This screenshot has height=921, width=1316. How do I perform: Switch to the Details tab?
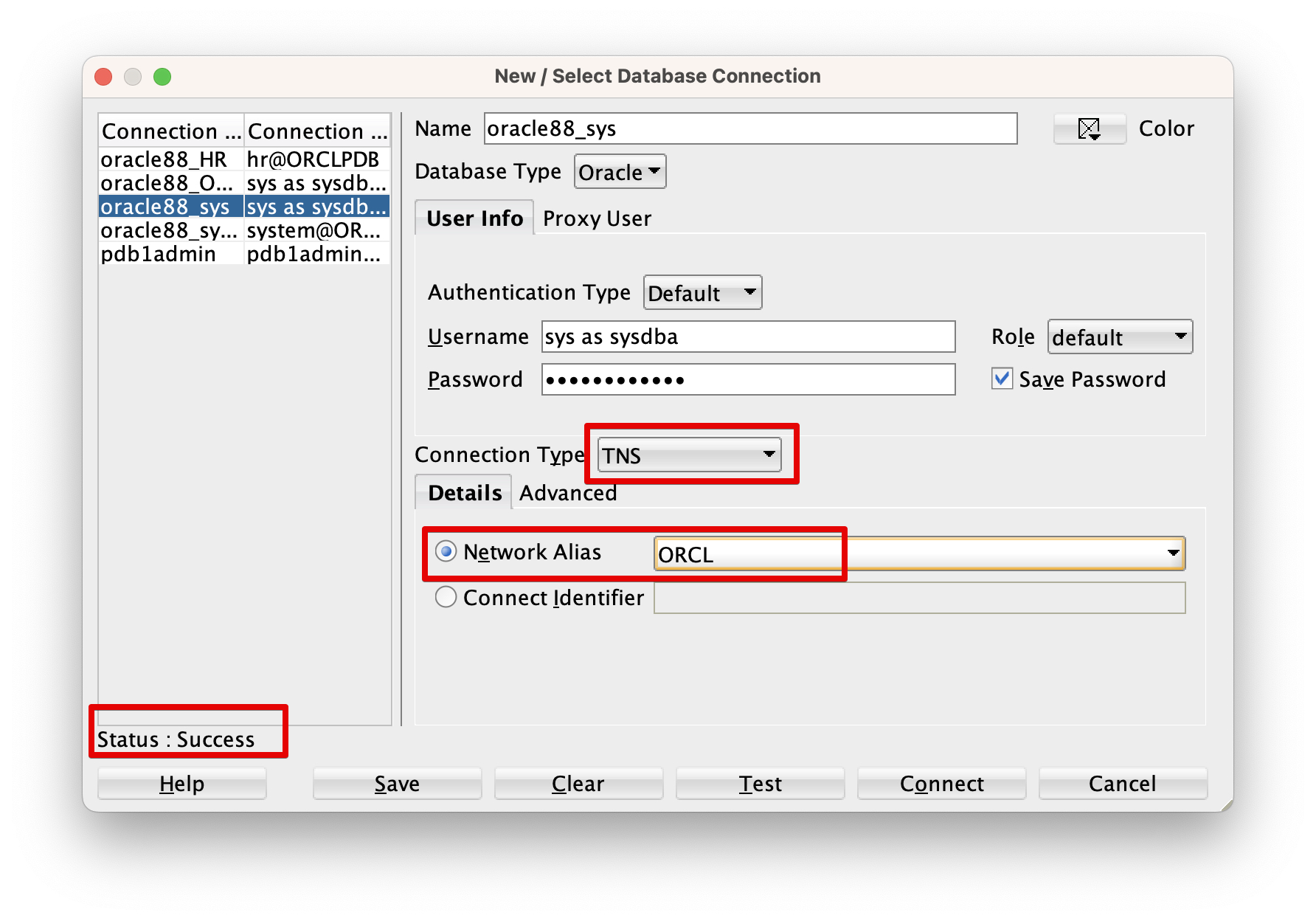464,493
